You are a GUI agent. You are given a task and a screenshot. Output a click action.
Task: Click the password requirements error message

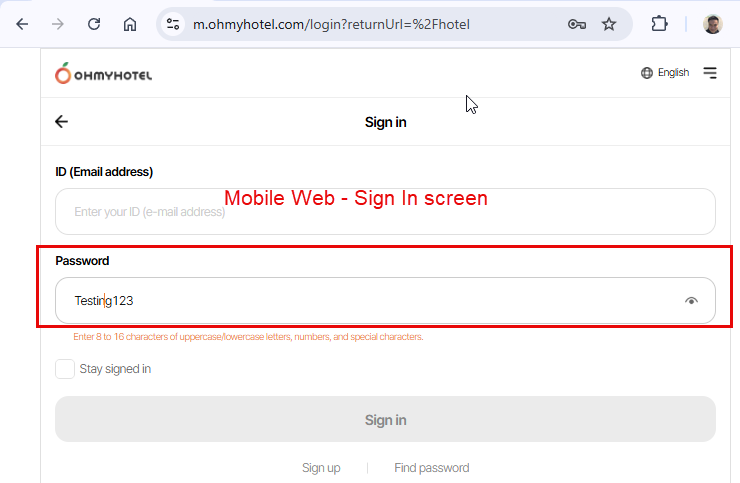248,337
